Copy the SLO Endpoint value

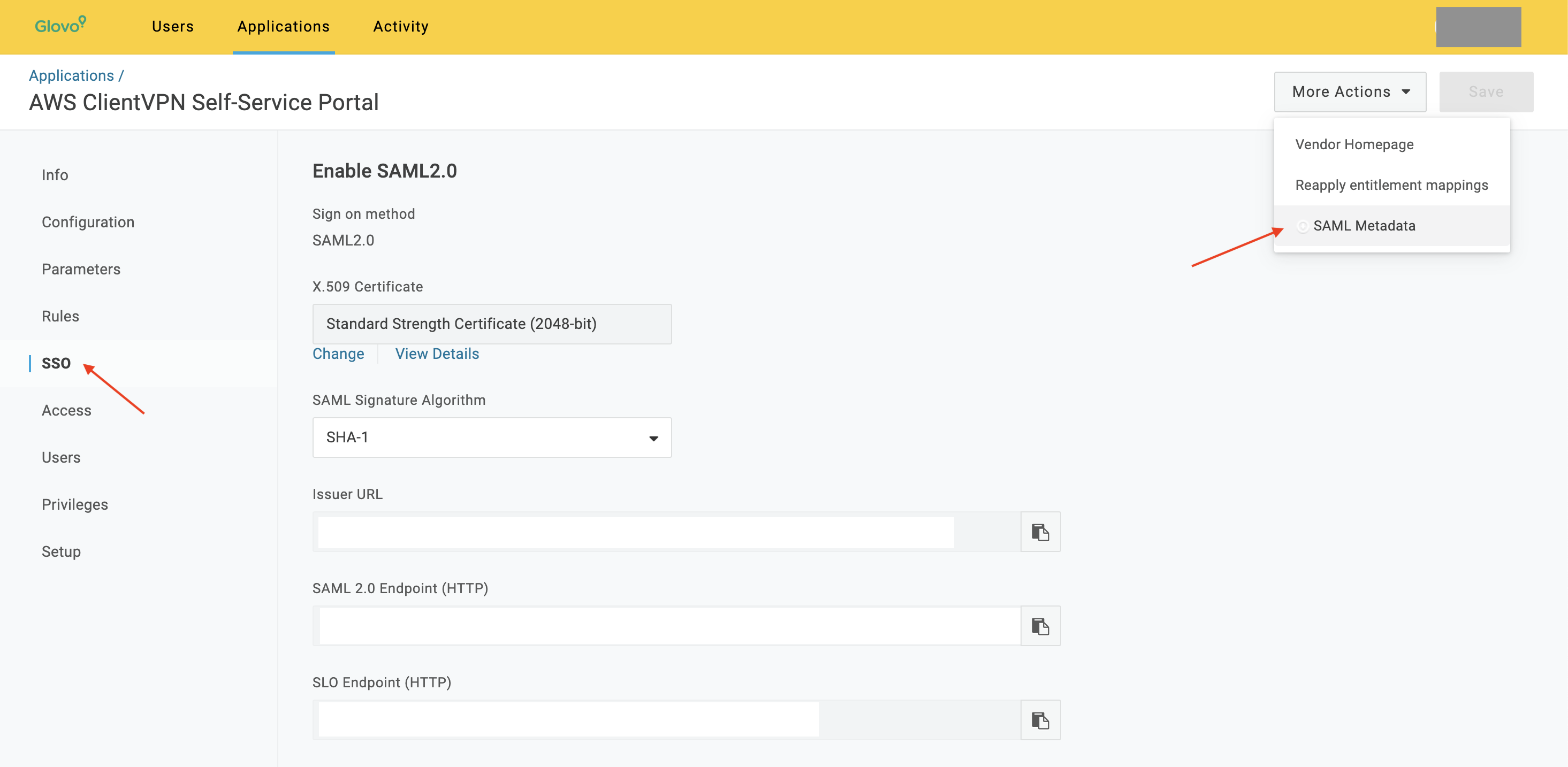coord(1040,720)
